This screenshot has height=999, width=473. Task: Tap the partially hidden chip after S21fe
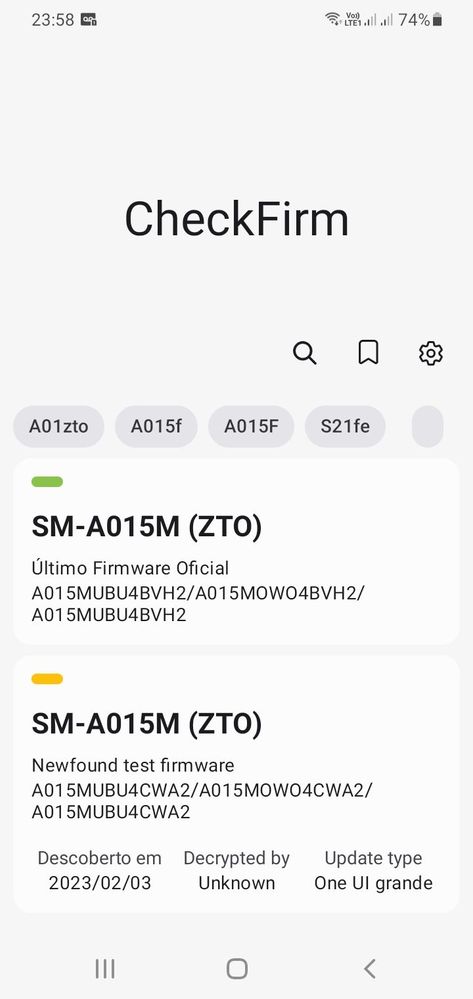click(428, 426)
